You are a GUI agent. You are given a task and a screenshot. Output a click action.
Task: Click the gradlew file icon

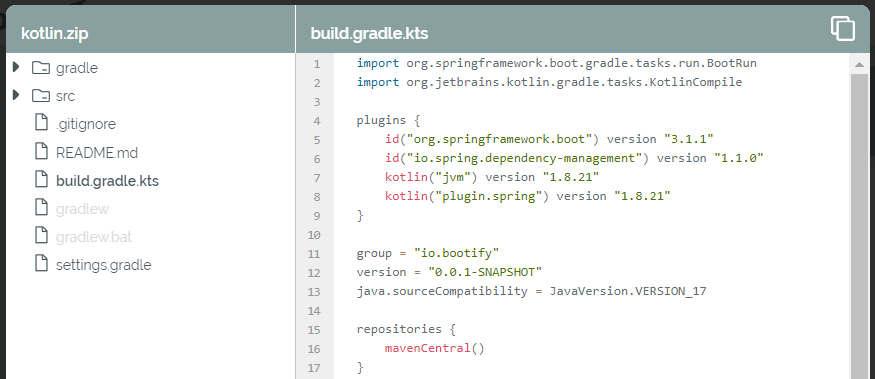(41, 207)
